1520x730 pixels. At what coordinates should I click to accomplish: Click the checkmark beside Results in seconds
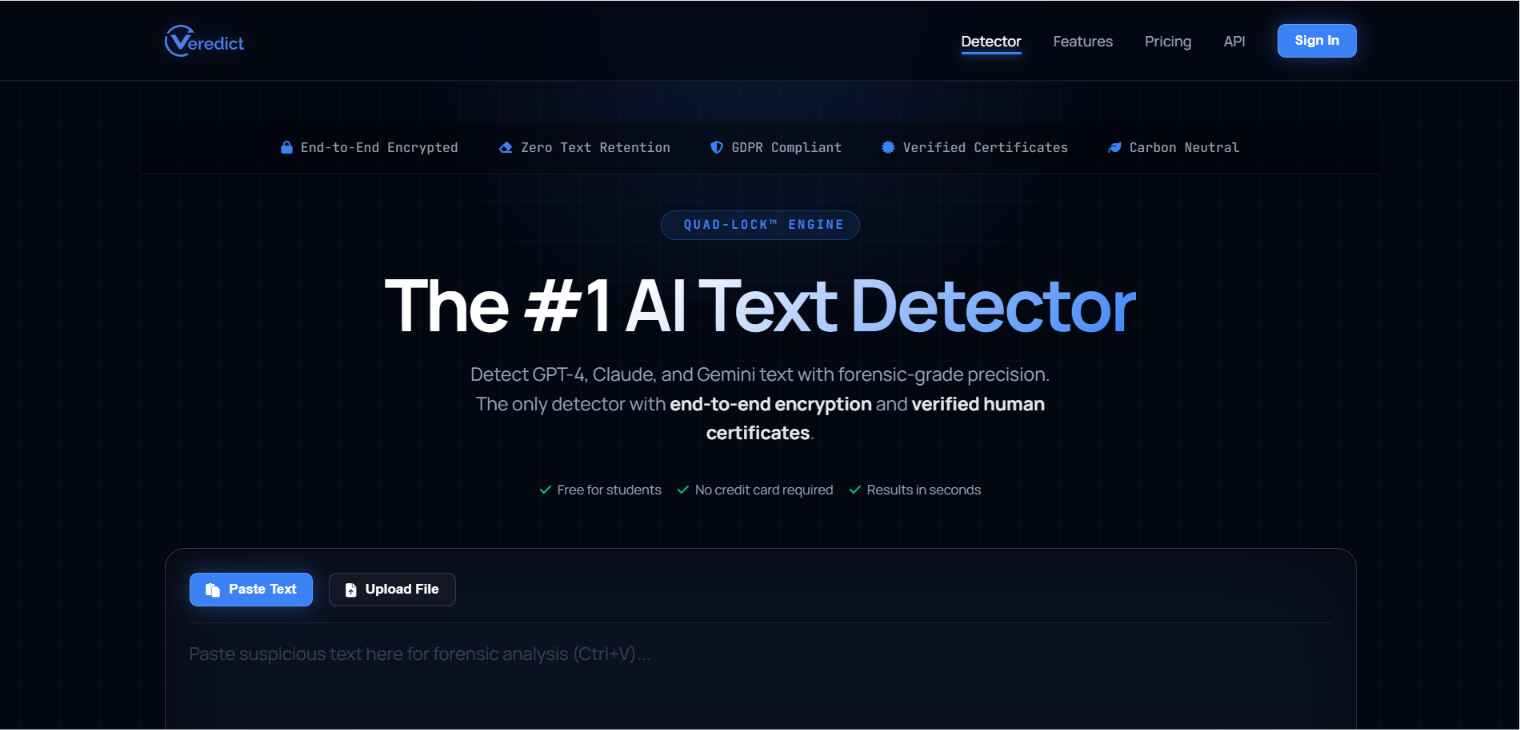point(855,490)
